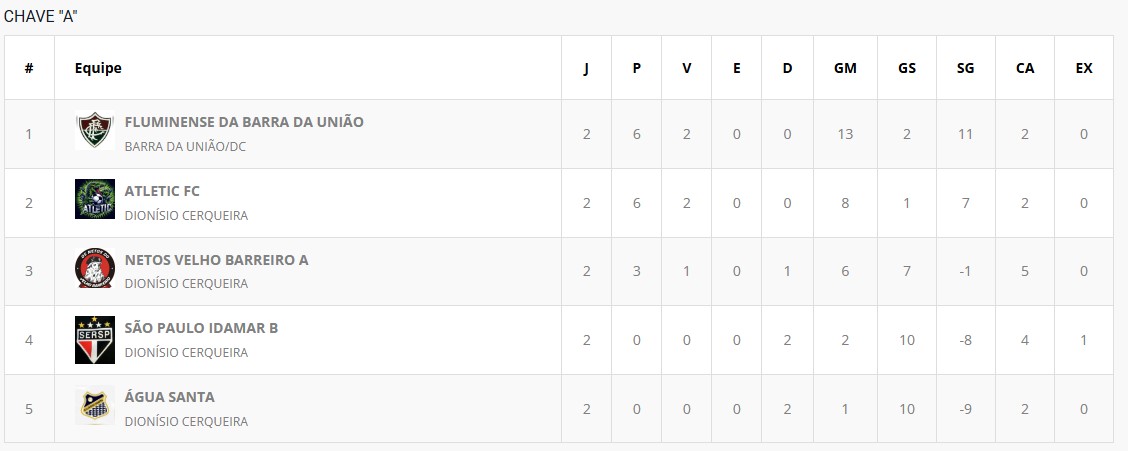The image size is (1128, 451).
Task: Sort by the P points column header
Action: tap(637, 68)
